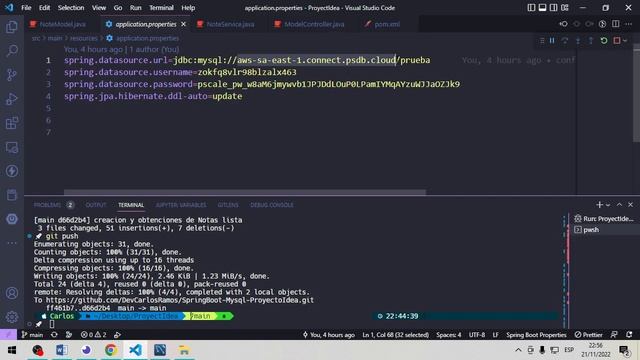Click the main branch in status bar
640x360 pixels.
click(x=32, y=335)
